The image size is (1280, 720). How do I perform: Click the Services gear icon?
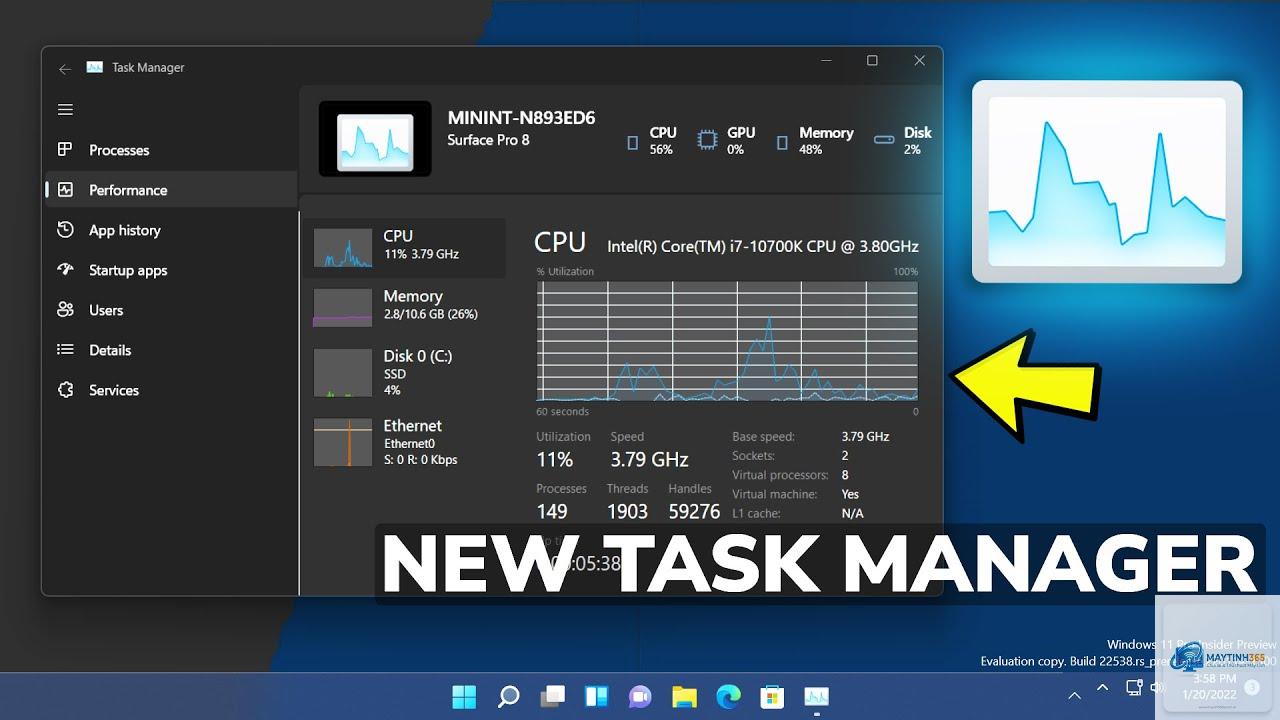point(65,389)
